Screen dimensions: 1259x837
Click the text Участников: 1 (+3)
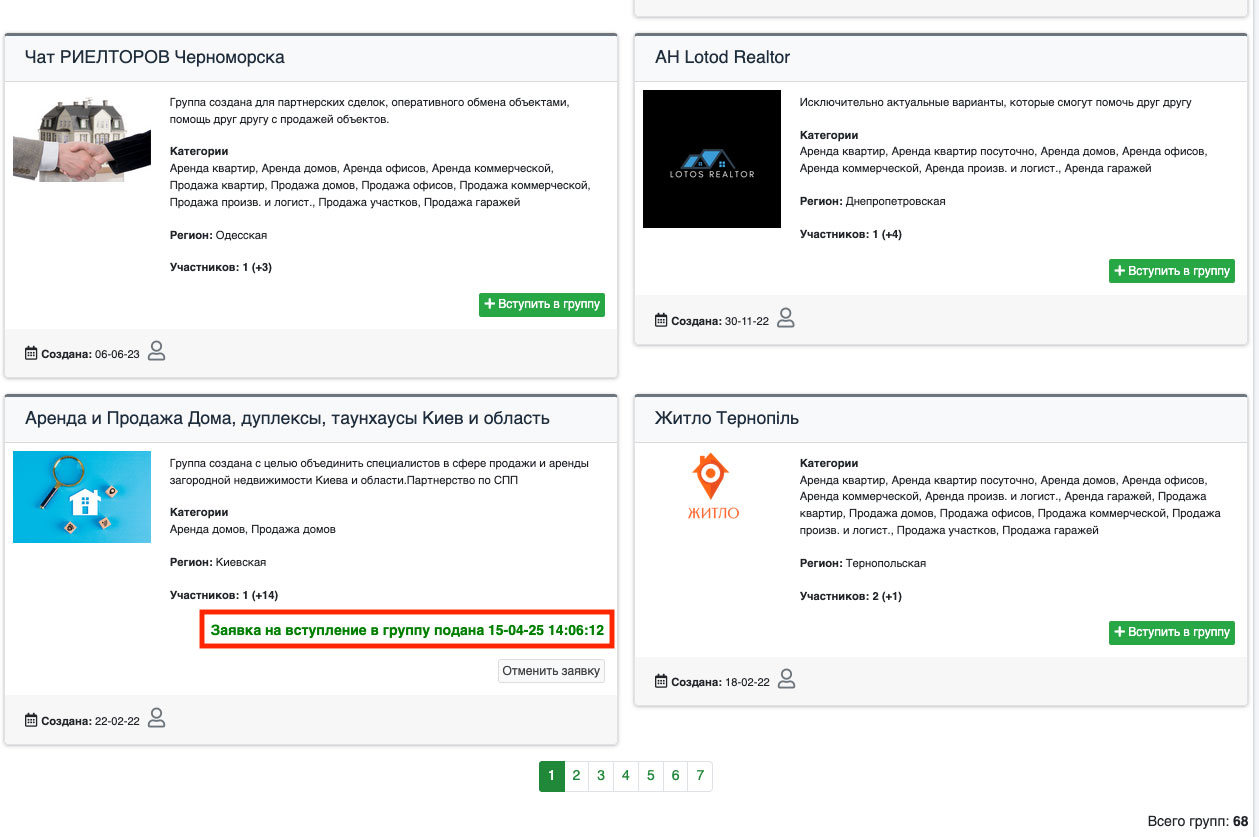221,268
